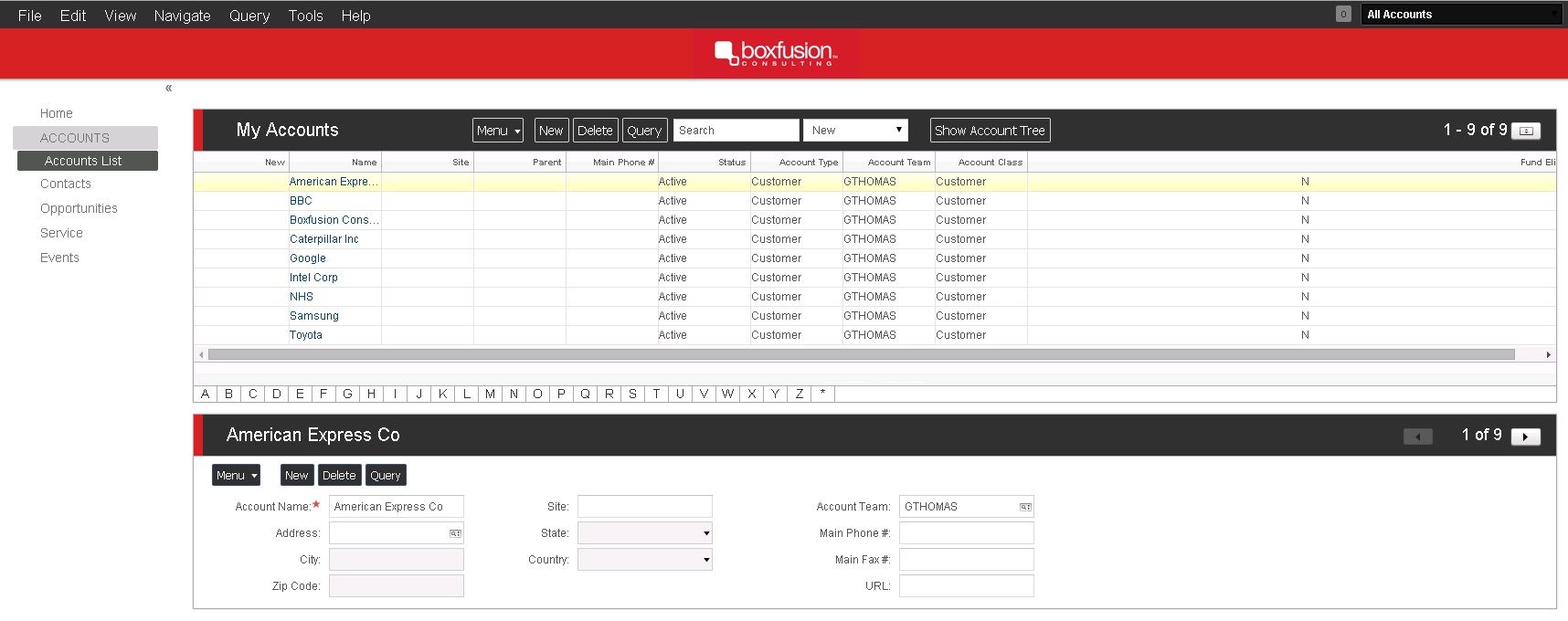
Task: Open the View menu
Action: [121, 16]
